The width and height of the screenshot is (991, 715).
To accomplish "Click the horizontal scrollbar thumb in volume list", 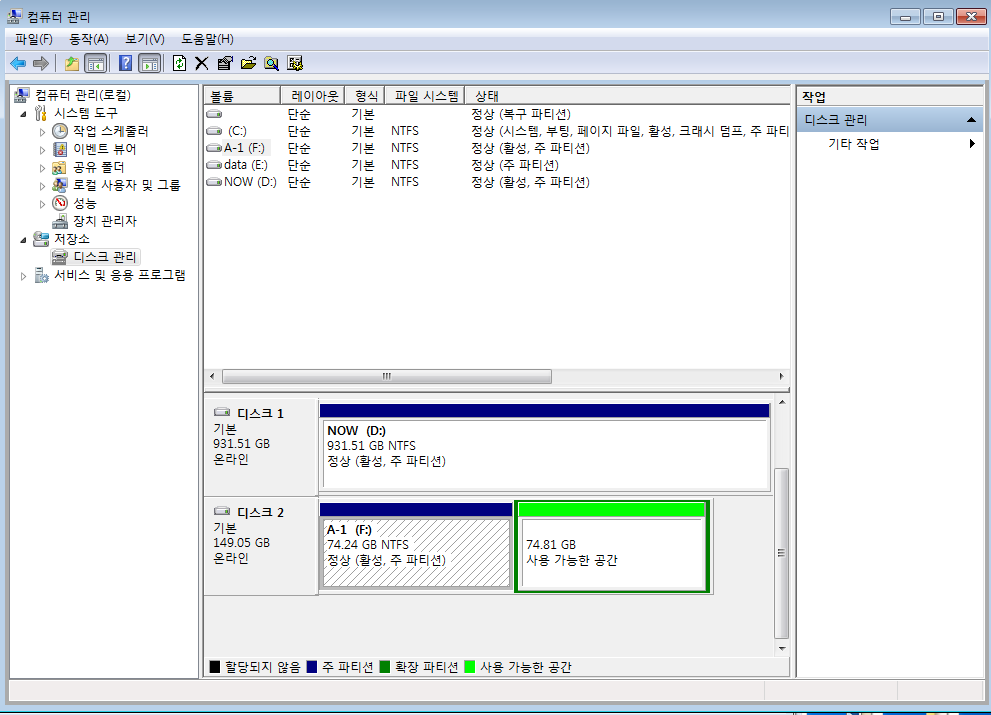I will [387, 376].
